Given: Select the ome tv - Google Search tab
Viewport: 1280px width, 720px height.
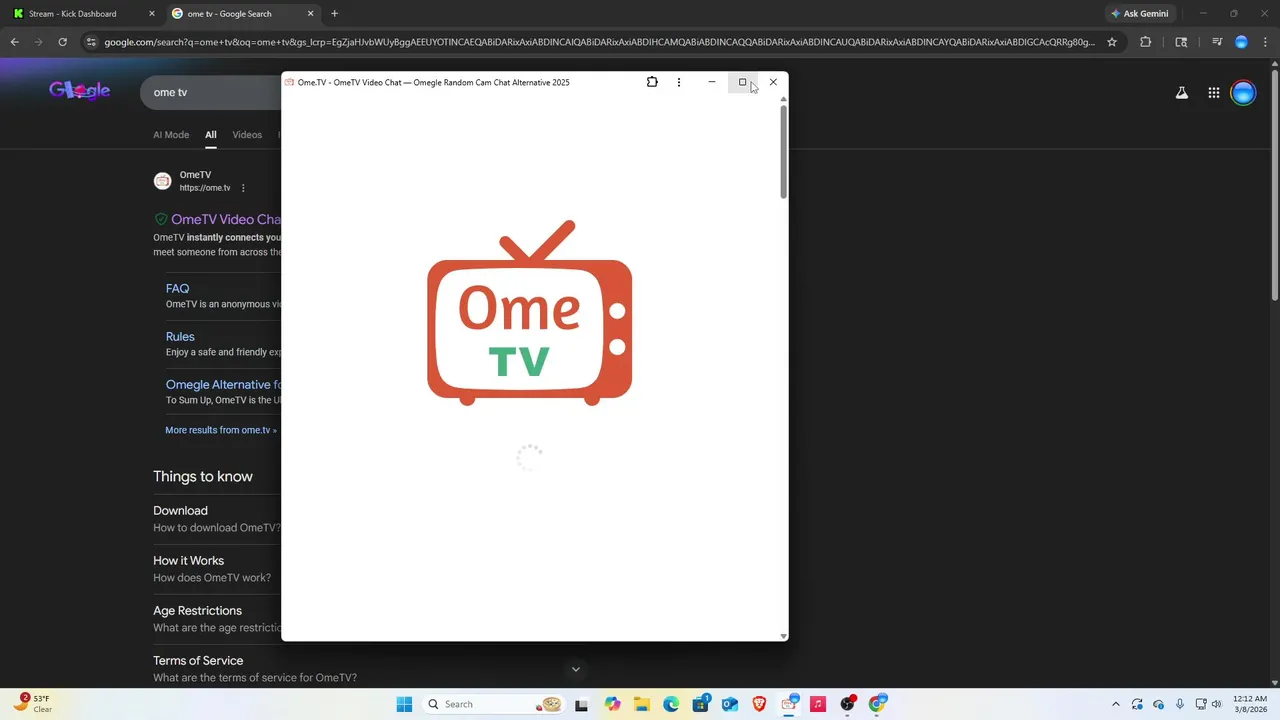Looking at the screenshot, I should 229,14.
